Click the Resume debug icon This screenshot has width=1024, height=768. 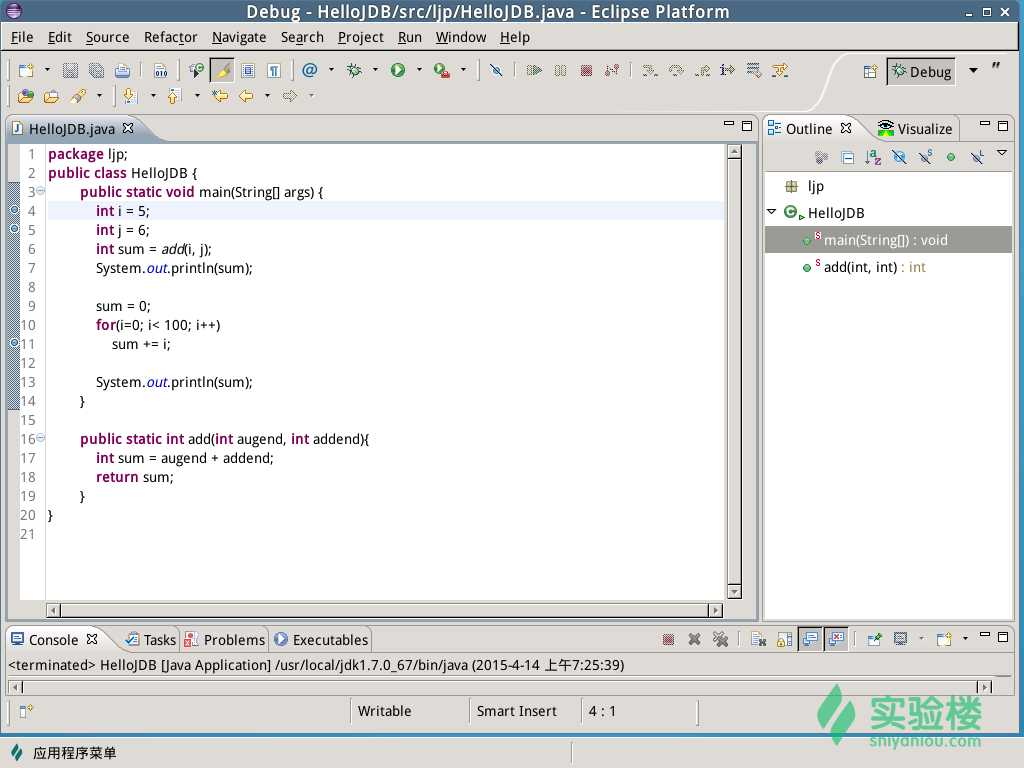[534, 71]
